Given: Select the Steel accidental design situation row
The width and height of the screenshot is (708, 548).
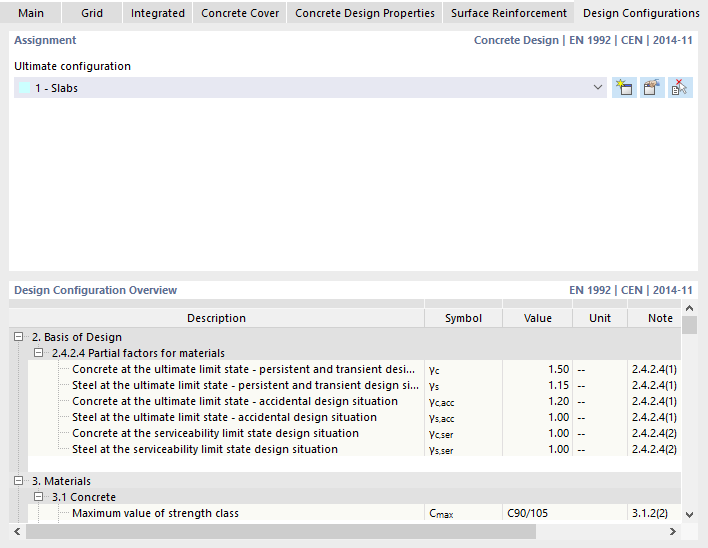Looking at the screenshot, I should [224, 417].
